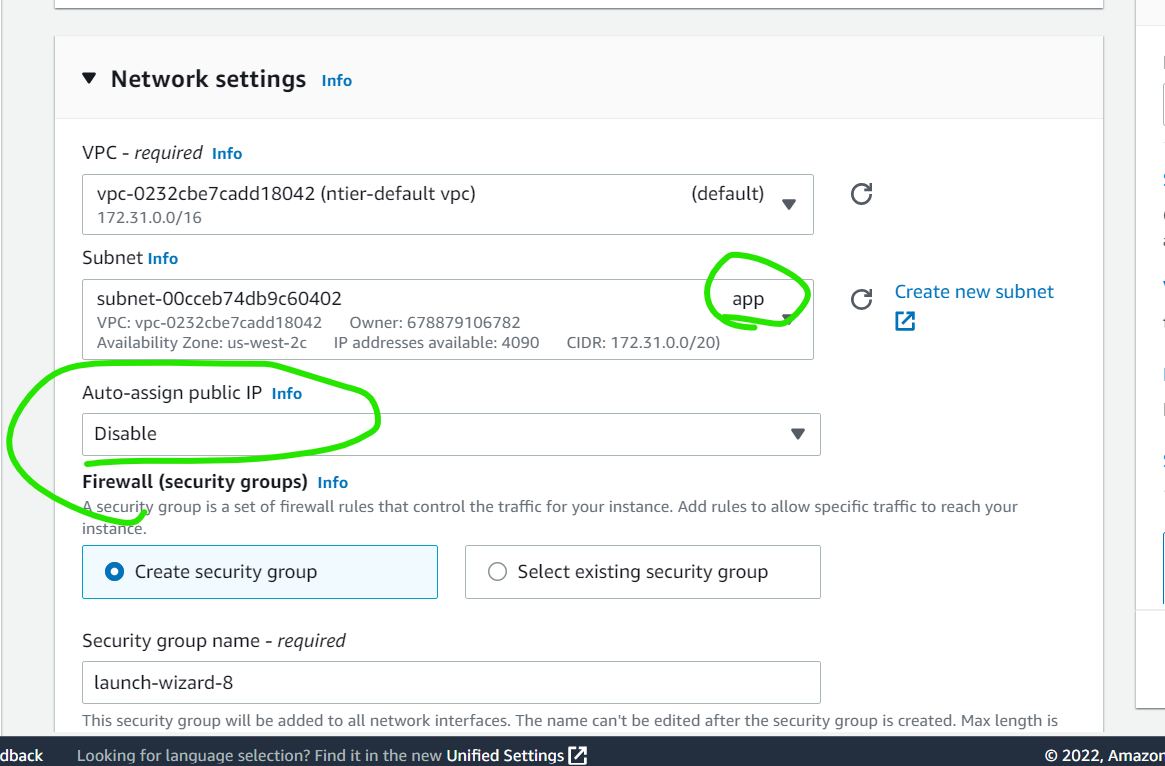Image resolution: width=1165 pixels, height=766 pixels.
Task: Expand Auto-assign public IP dropdown showing Disable
Action: (451, 434)
